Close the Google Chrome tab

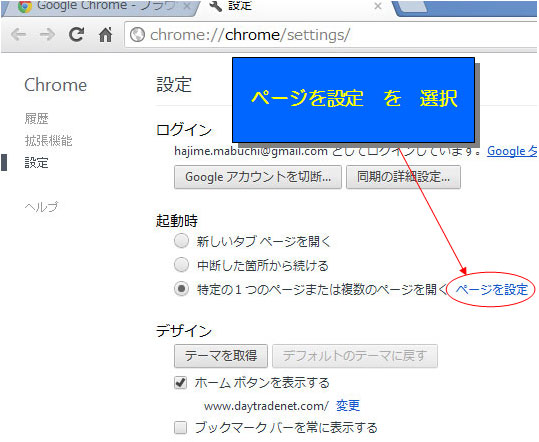[187, 6]
